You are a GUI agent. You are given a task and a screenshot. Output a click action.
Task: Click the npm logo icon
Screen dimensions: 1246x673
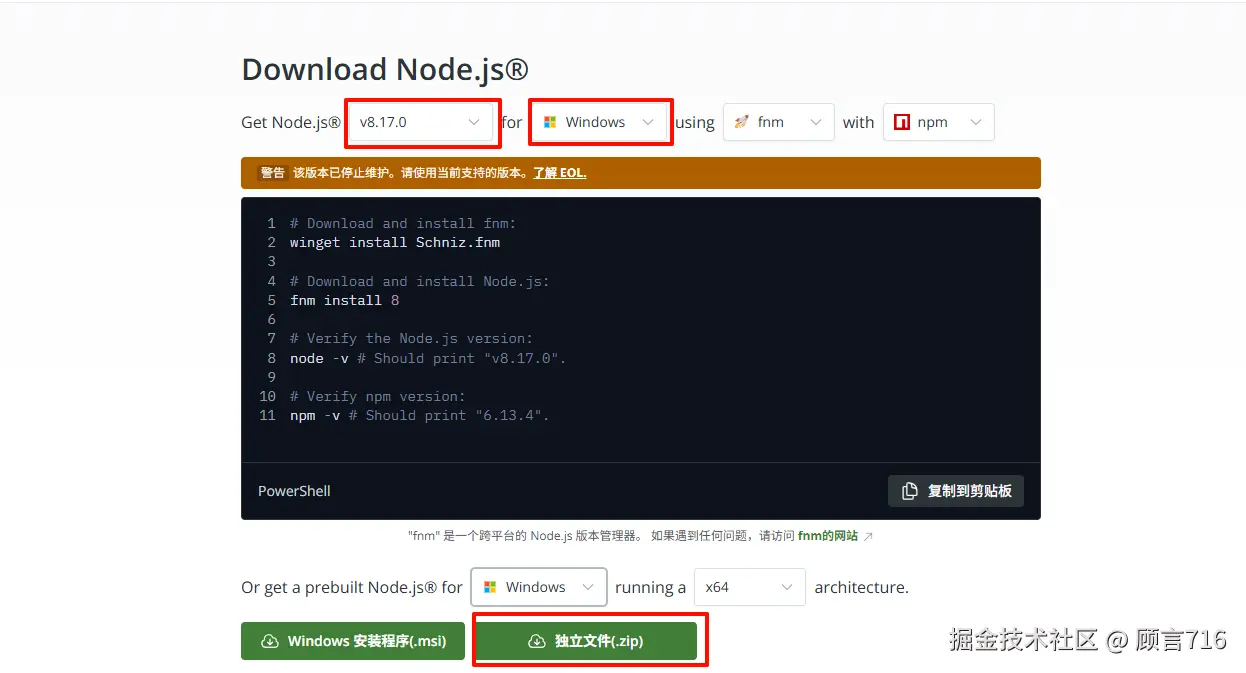pos(902,122)
